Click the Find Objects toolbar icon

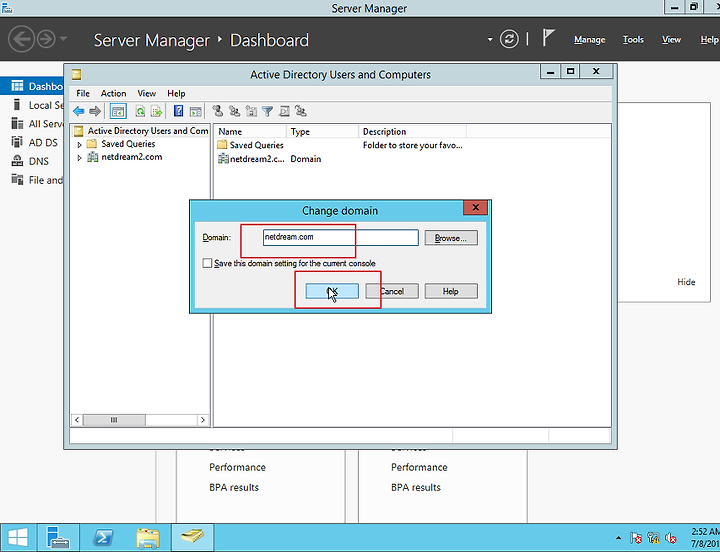[x=284, y=111]
